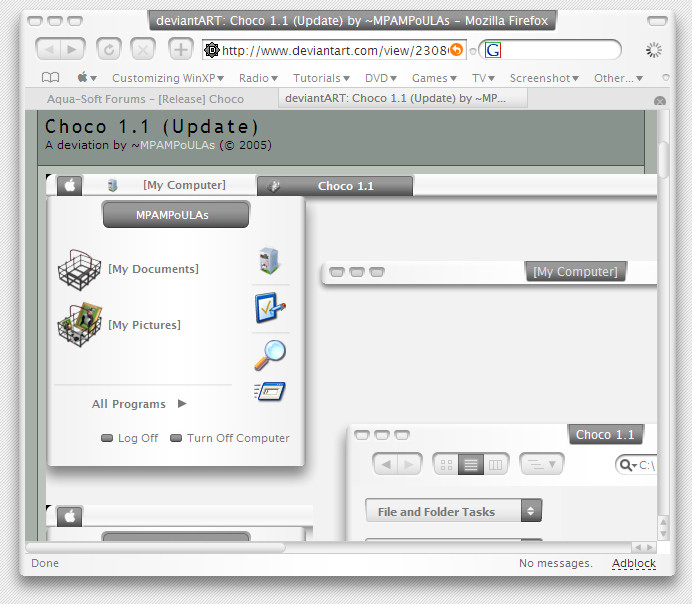Click the horizontal scrollbar right arrow

coord(650,548)
